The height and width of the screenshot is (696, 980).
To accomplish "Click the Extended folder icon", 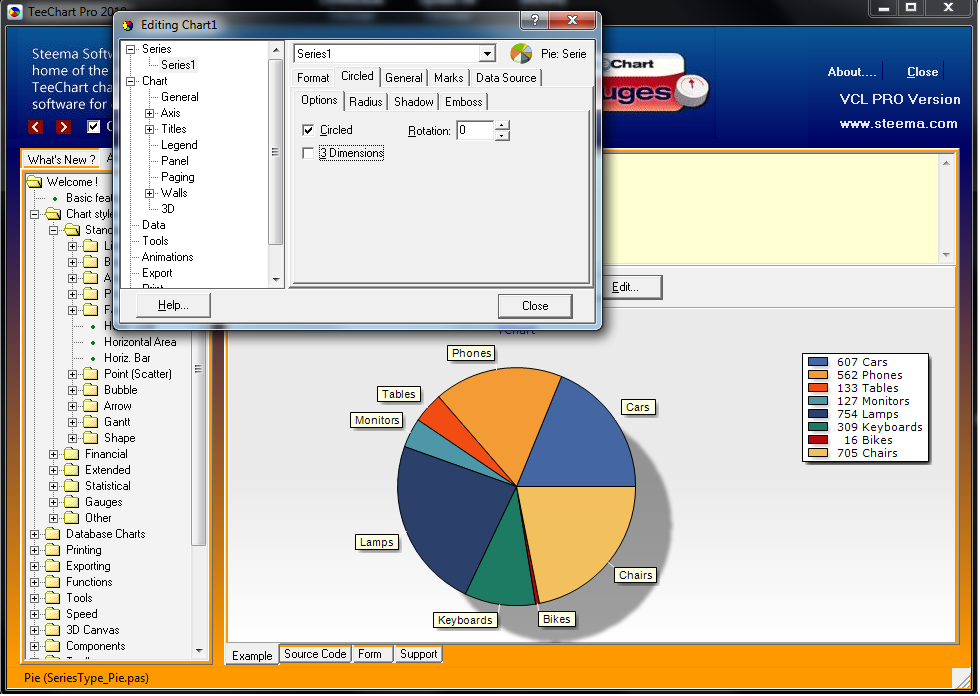I will tap(72, 470).
